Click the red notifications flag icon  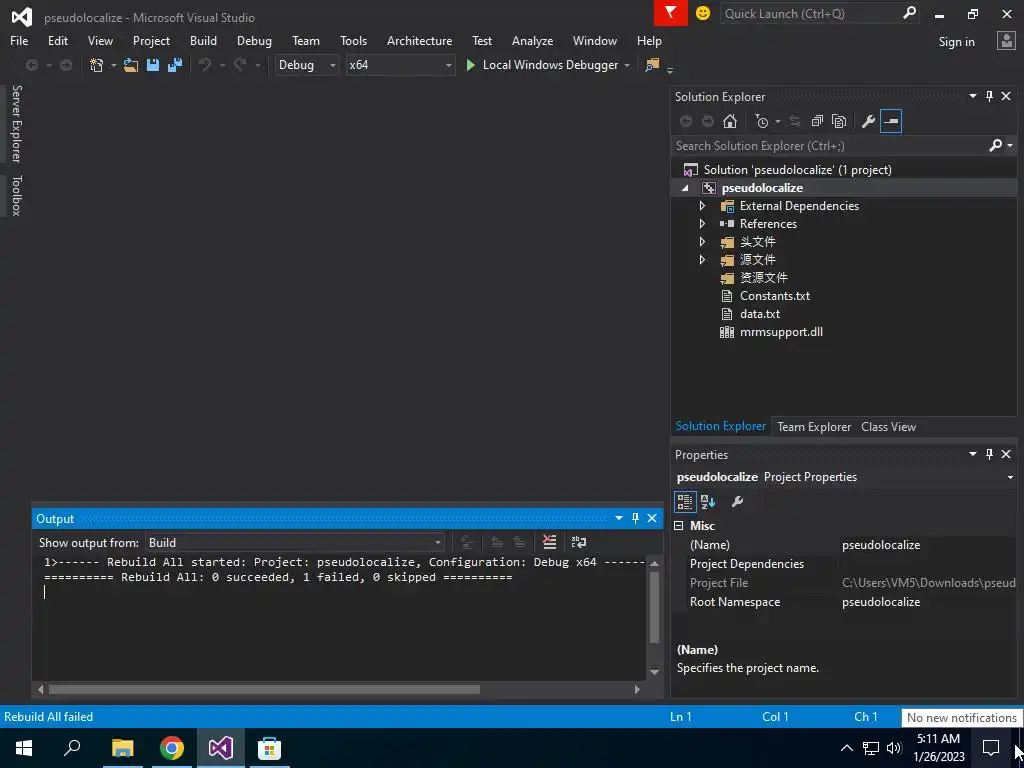(x=671, y=13)
